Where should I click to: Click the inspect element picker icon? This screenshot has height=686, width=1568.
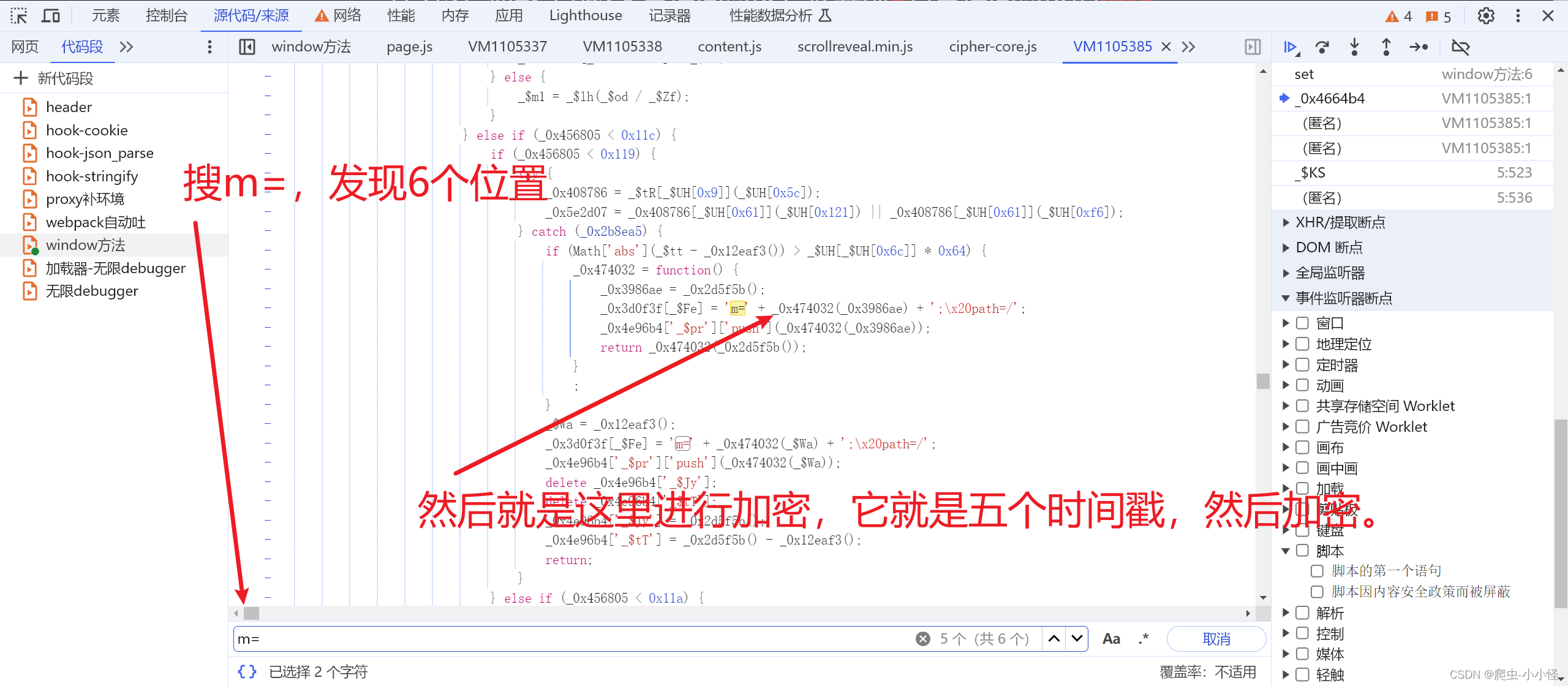19,16
